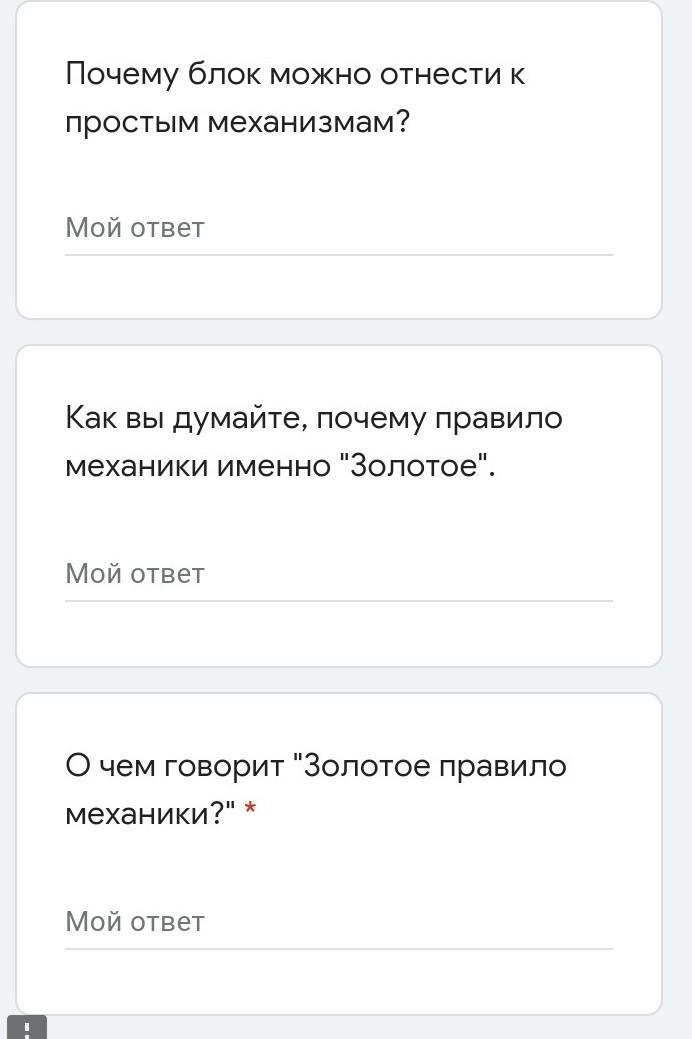Click empty space in the third question card

tap(339, 984)
